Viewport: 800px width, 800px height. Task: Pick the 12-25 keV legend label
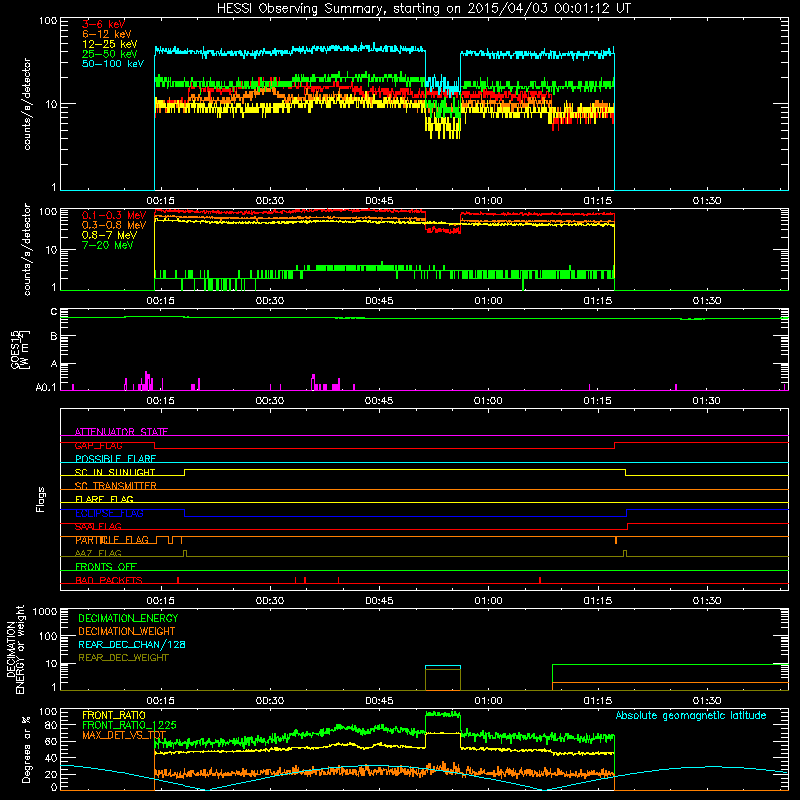[110, 44]
